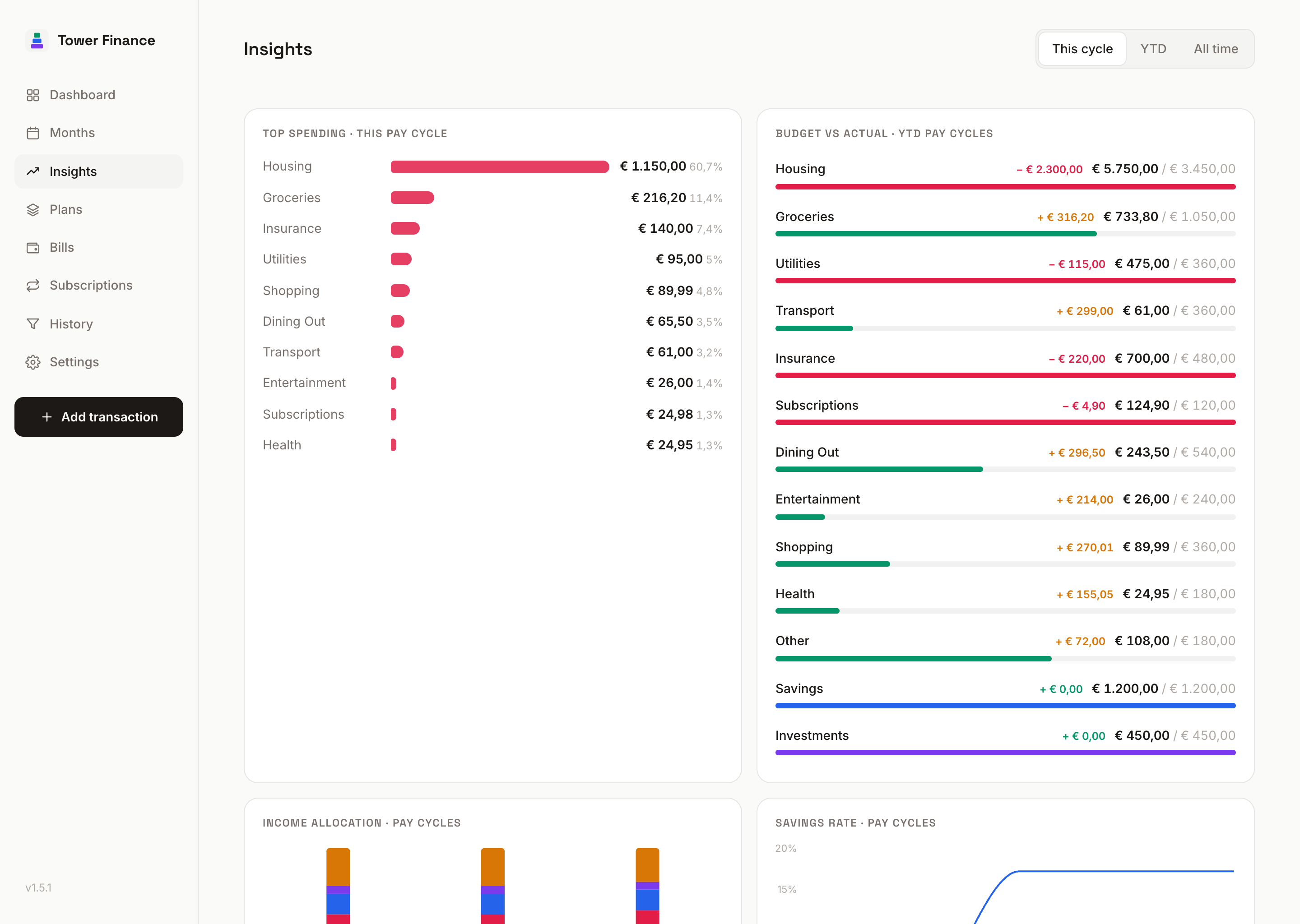This screenshot has width=1300, height=924.
Task: Click the '€ 1.200,00' Savings actual amount
Action: (1125, 688)
